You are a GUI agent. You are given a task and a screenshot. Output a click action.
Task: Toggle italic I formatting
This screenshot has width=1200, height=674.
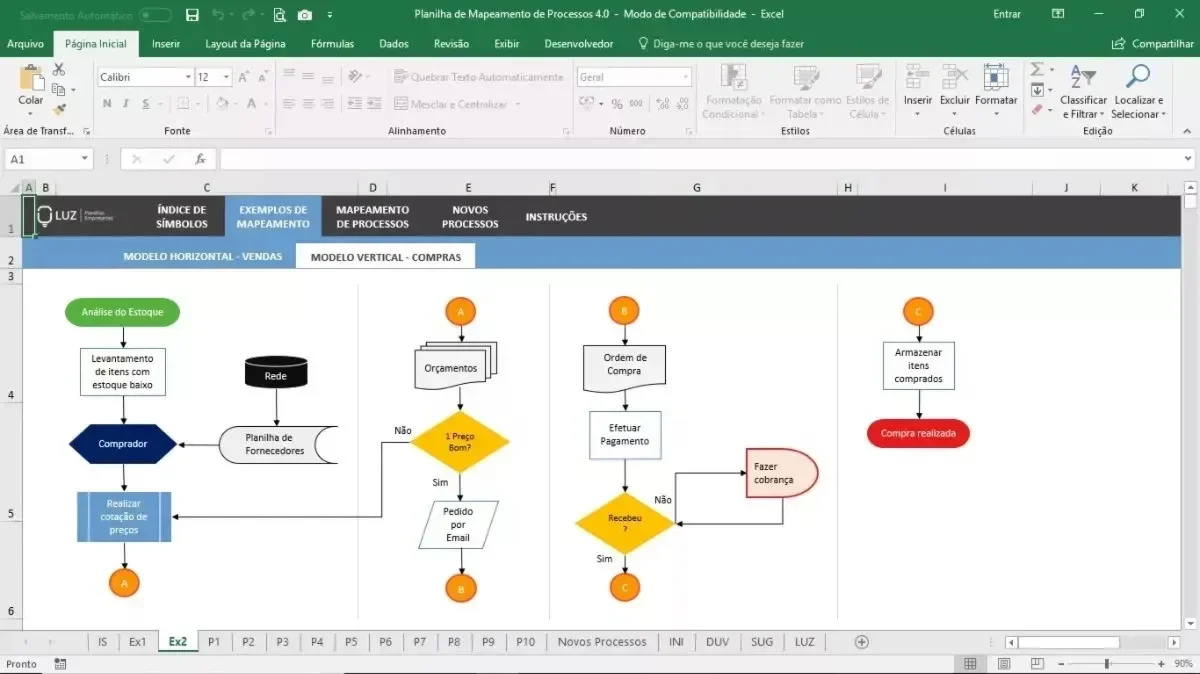pos(126,104)
